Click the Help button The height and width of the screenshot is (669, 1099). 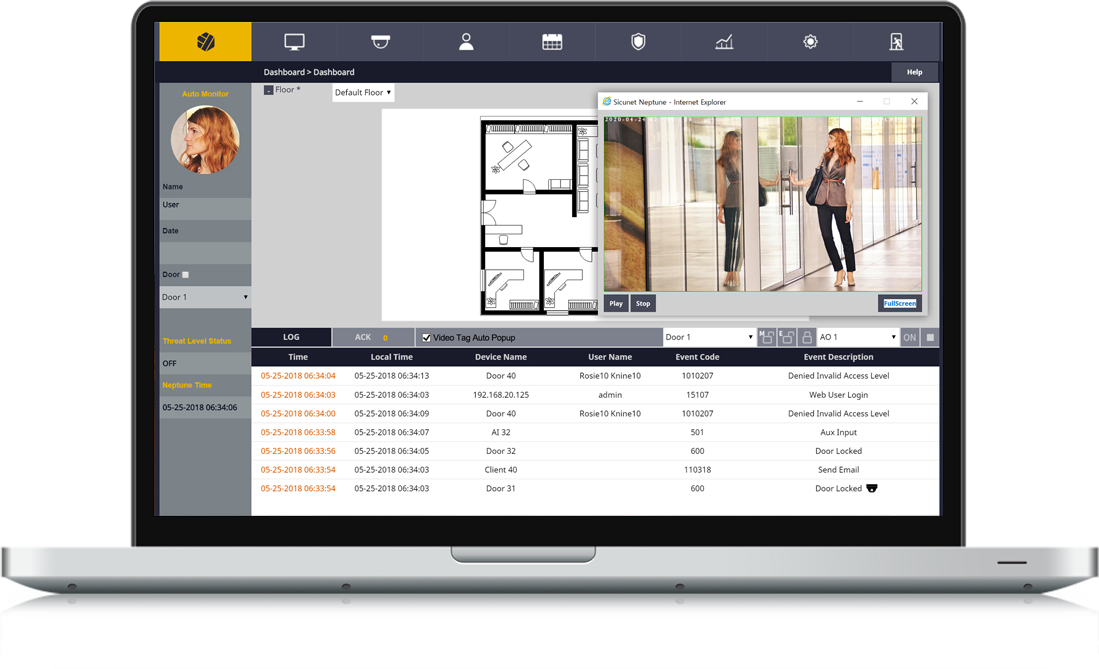pyautogui.click(x=915, y=72)
